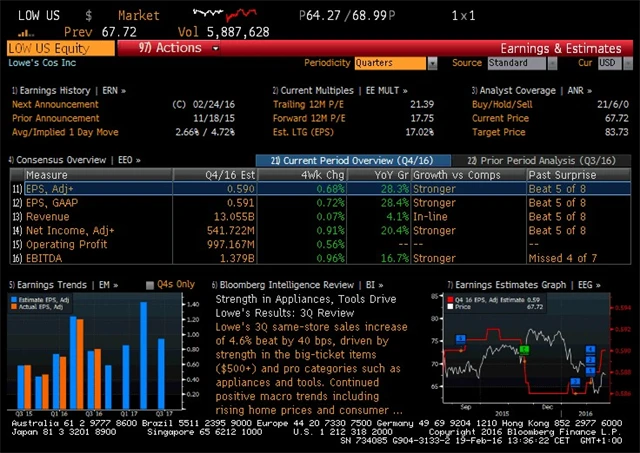This screenshot has height=453, width=640.
Task: Open Consensus Overview EEO link
Action: [x=75, y=160]
